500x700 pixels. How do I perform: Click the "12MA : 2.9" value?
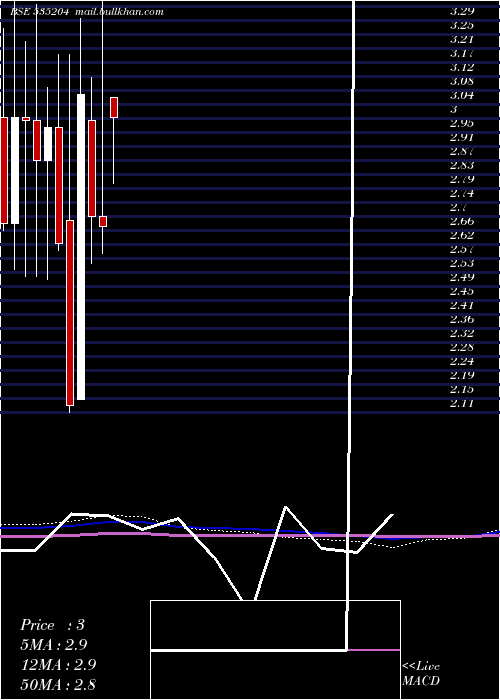58,664
